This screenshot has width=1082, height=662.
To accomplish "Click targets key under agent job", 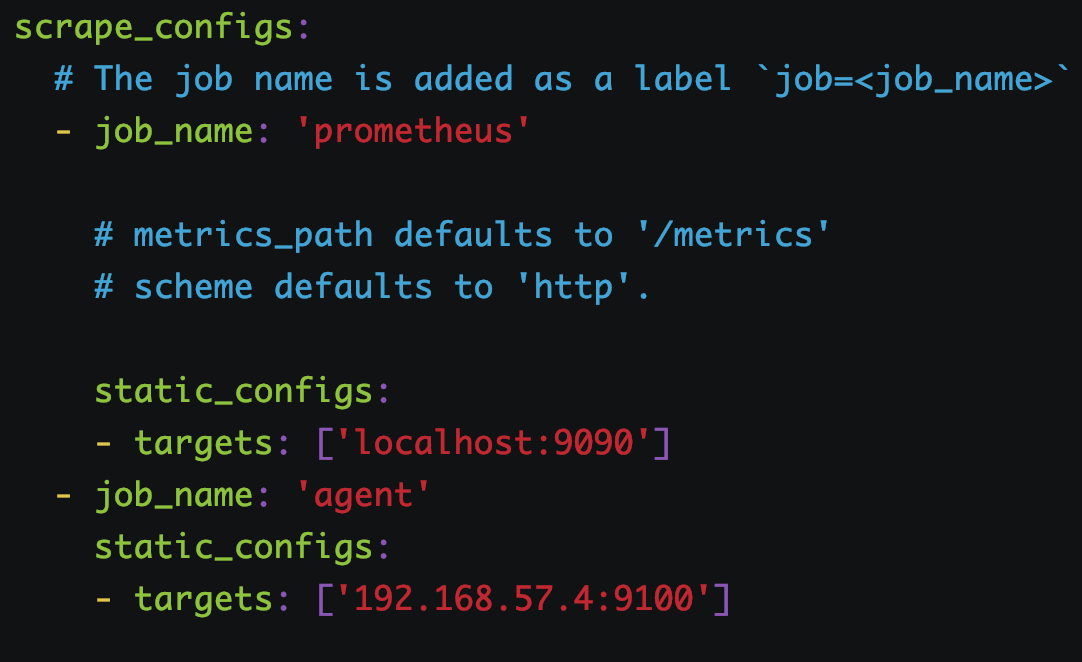I will click(204, 599).
